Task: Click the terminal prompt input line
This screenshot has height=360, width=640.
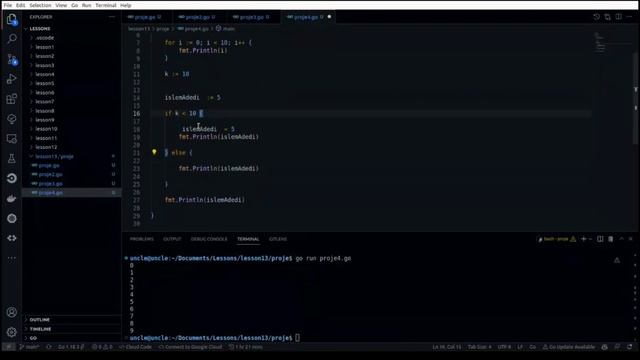Action: coord(297,338)
